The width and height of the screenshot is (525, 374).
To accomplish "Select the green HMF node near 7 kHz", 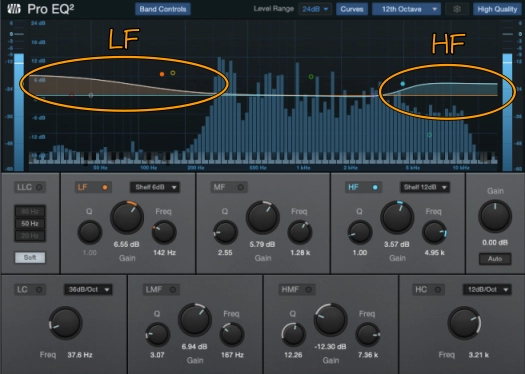I will click(x=430, y=135).
